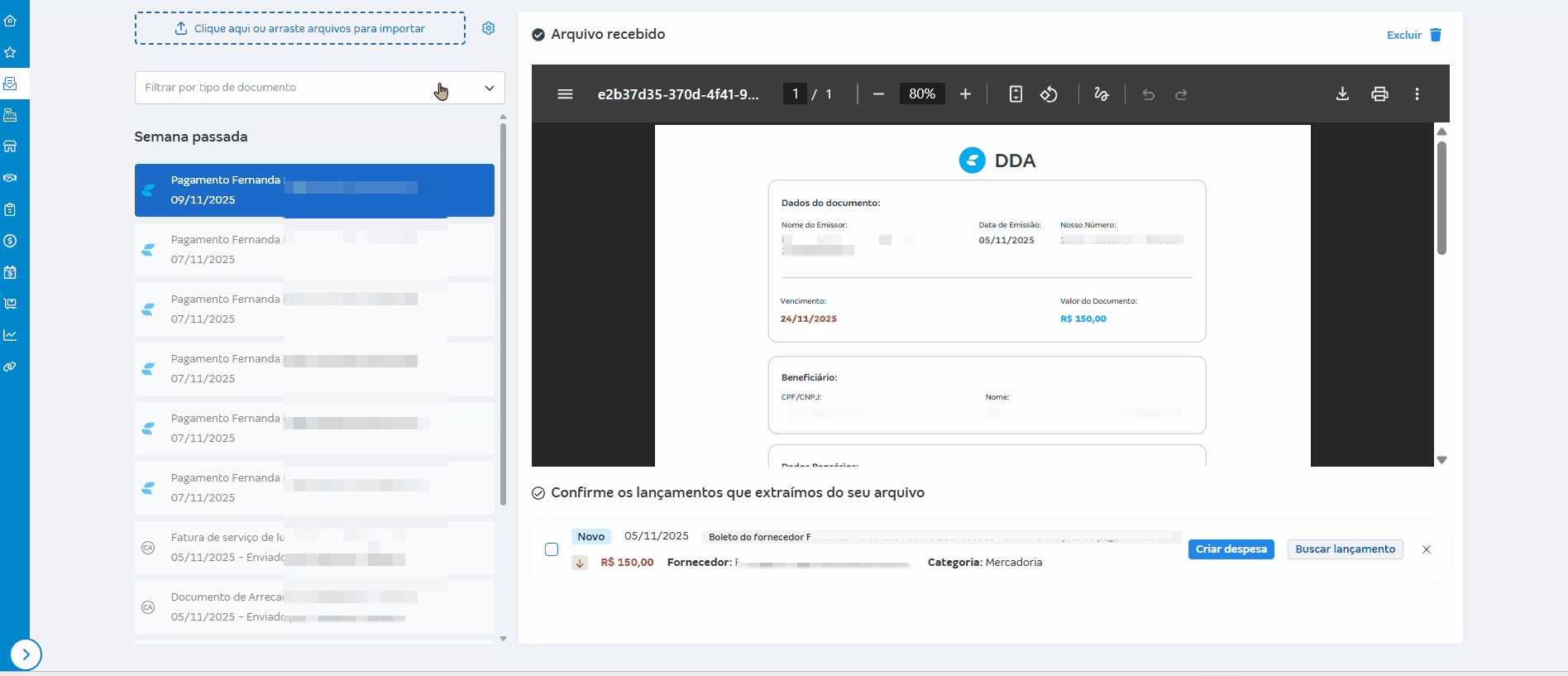Open PDF viewer more actions menu

coord(1417,94)
